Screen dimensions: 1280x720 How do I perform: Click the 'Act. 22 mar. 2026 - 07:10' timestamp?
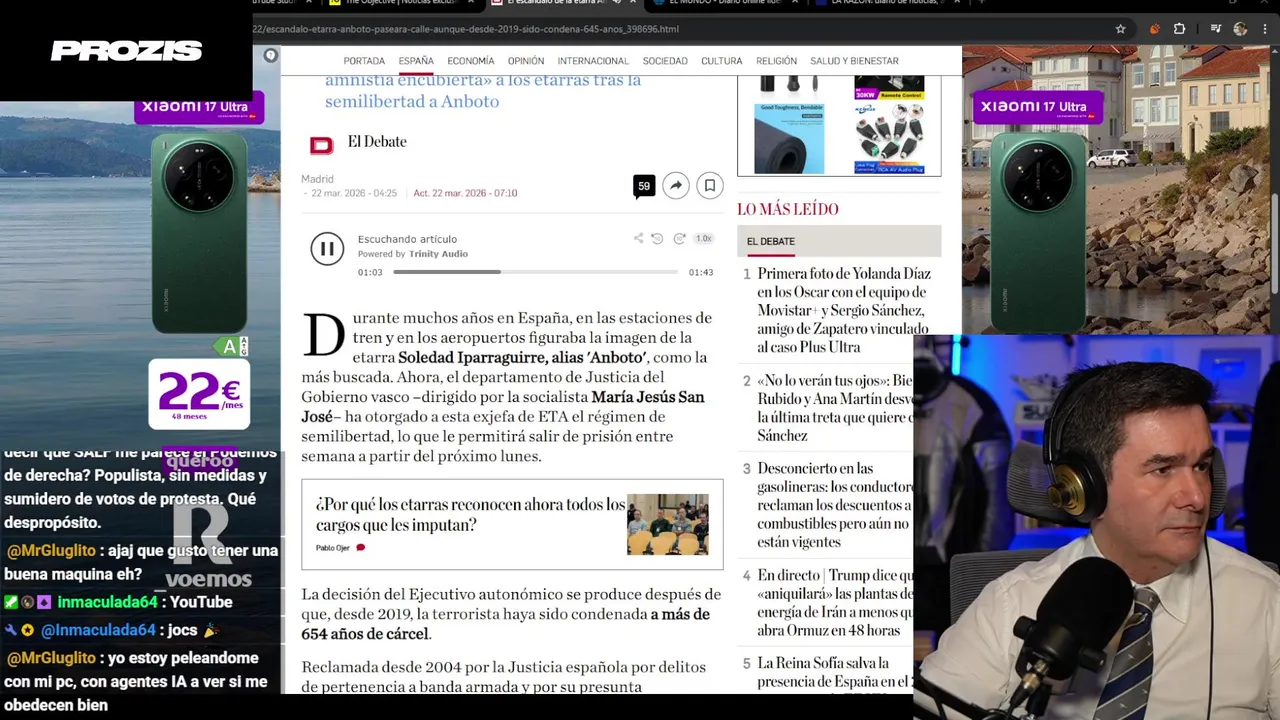[x=465, y=193]
